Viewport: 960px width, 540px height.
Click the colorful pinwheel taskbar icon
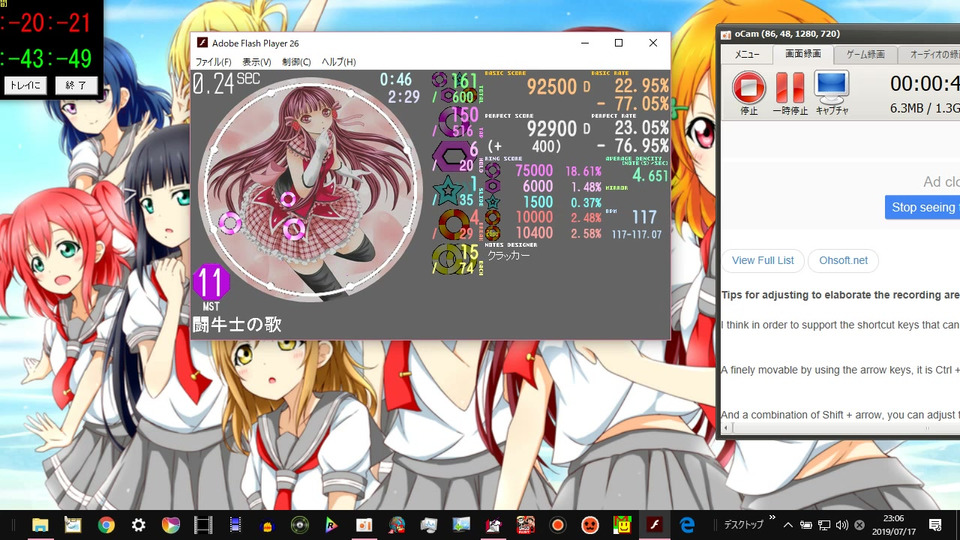[170, 525]
